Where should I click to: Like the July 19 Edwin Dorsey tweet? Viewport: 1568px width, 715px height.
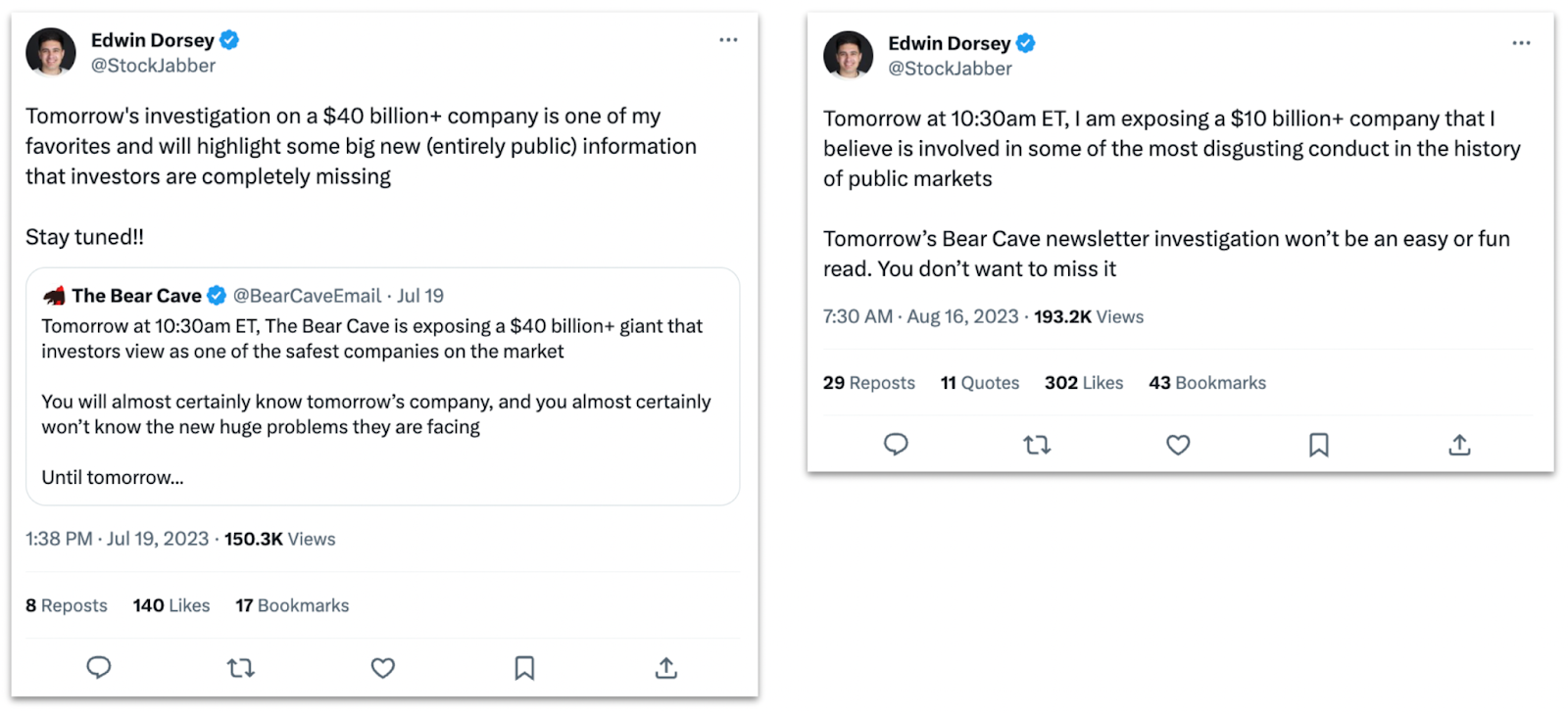click(x=382, y=668)
